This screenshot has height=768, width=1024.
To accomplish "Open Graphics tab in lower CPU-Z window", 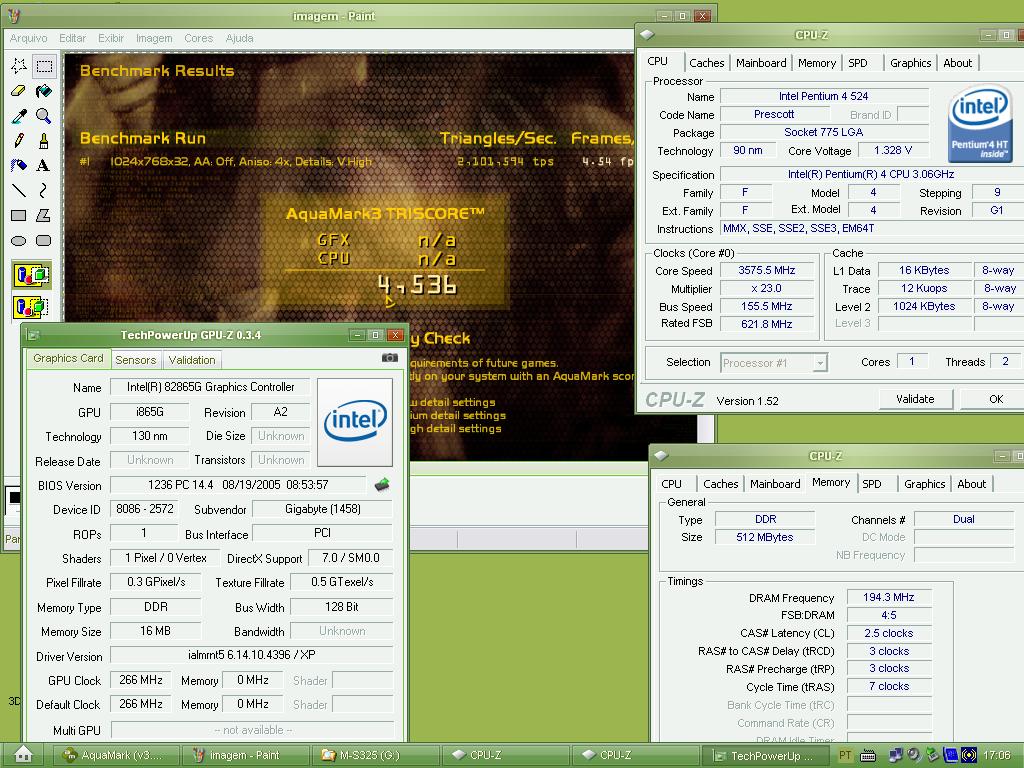I will click(x=924, y=484).
